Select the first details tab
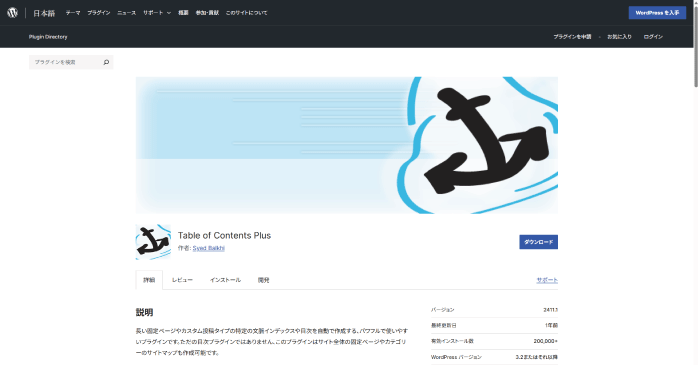The height and width of the screenshot is (365, 698). pos(149,280)
